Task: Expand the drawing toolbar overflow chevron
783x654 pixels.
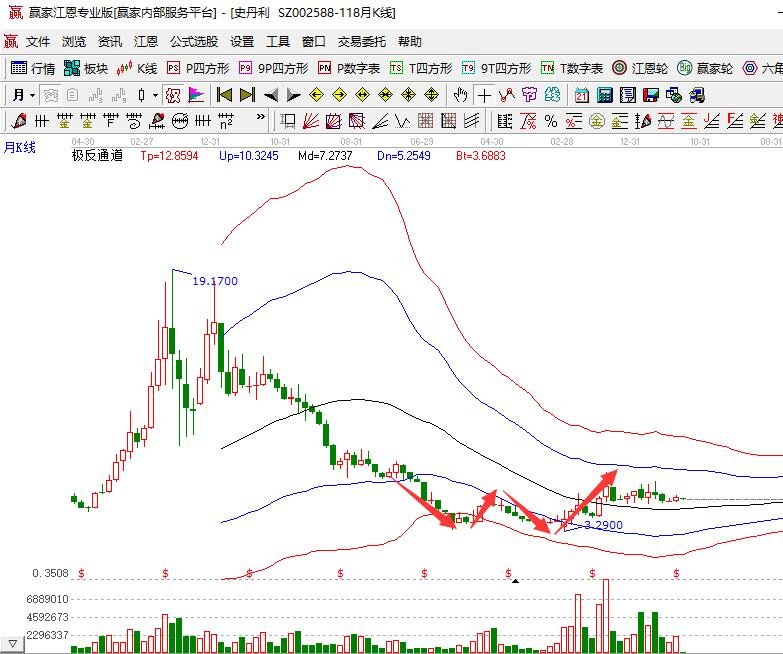Action: pos(260,117)
